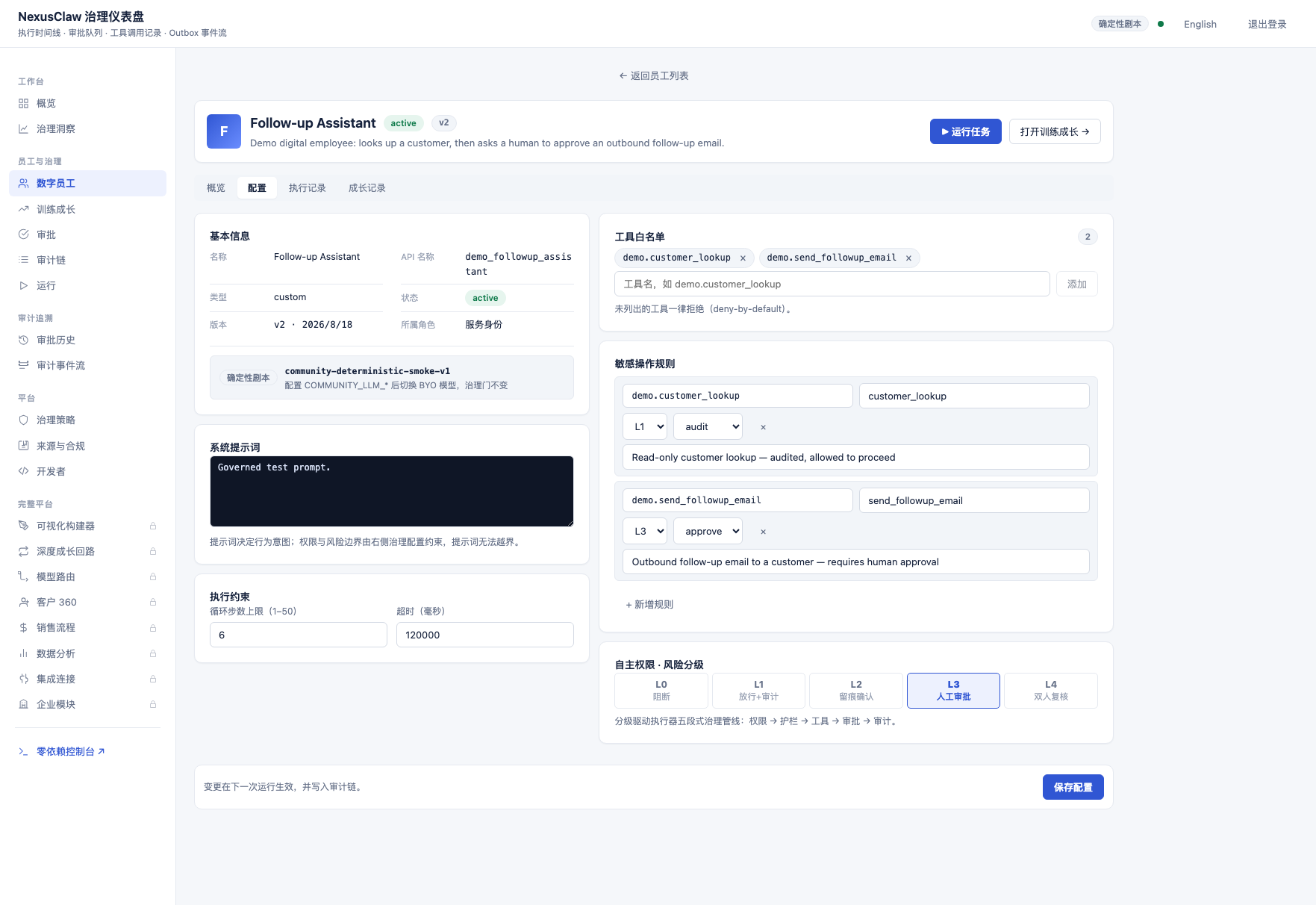Select L3 人工审批 risk level

click(953, 691)
